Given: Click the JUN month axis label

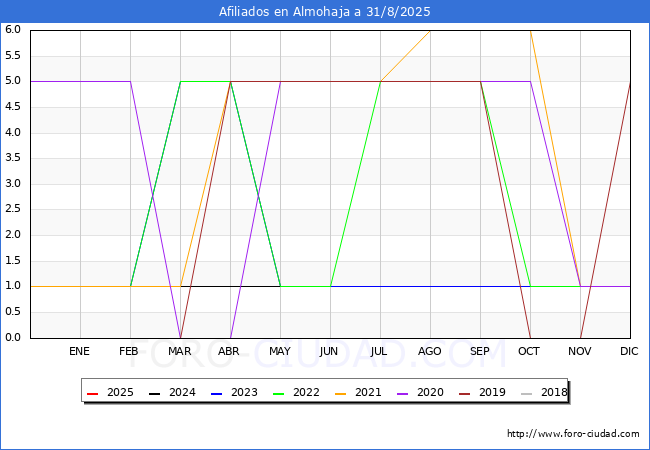Looking at the screenshot, I should pyautogui.click(x=329, y=352).
